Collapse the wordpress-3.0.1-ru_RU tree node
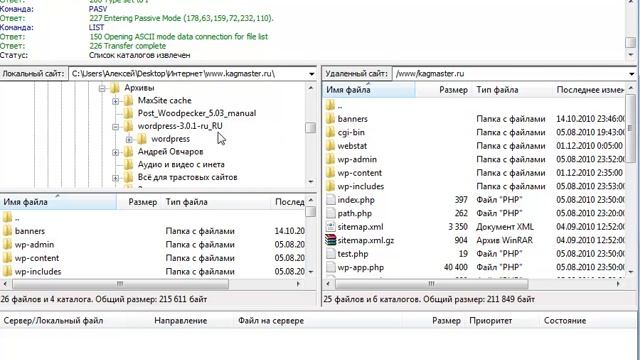The width and height of the screenshot is (640, 360). tap(116, 127)
